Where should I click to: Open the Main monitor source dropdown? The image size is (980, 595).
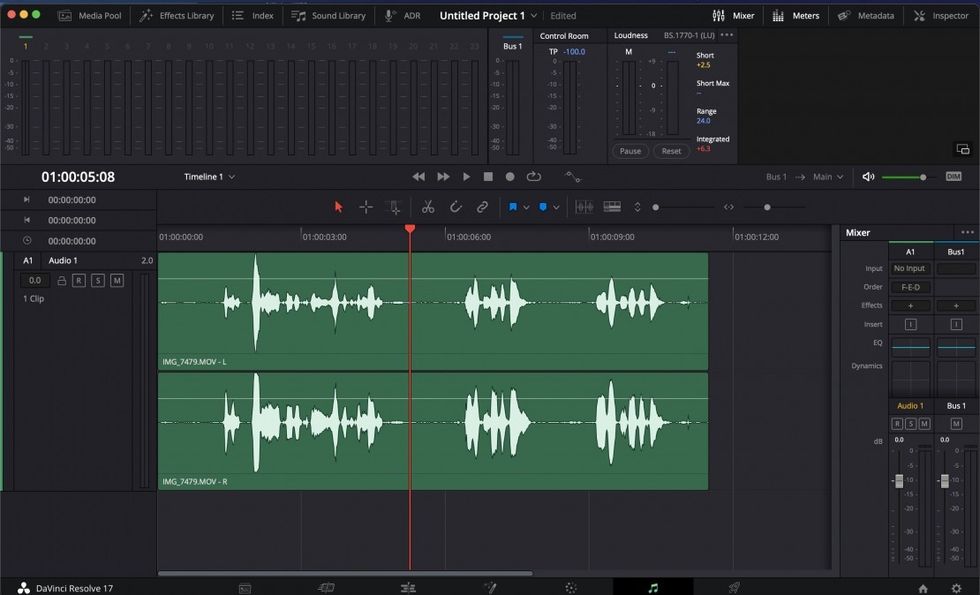[828, 177]
